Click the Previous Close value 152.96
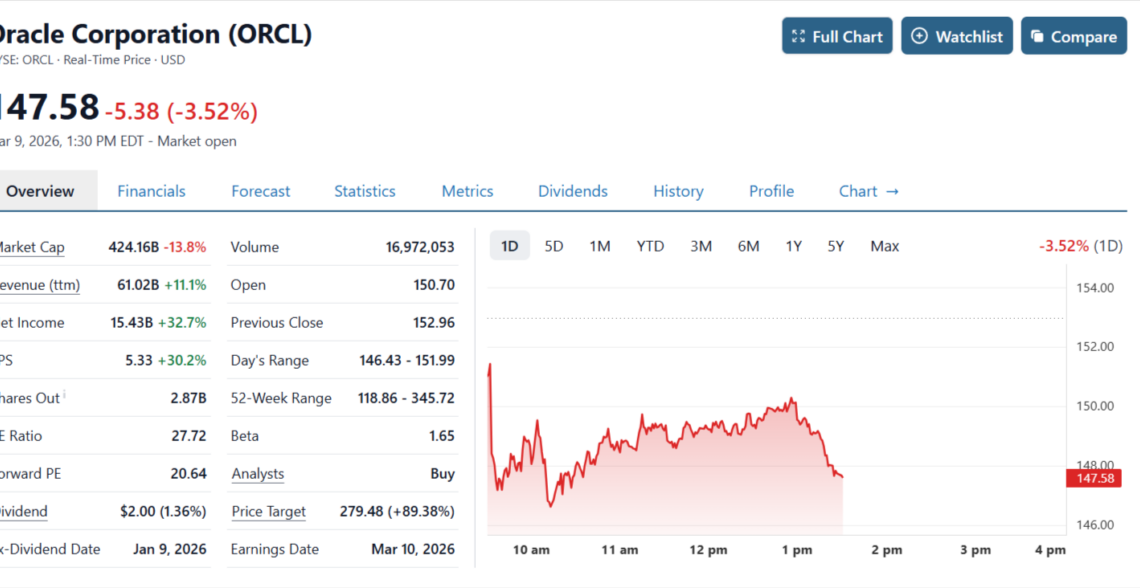Viewport: 1140px width, 588px height. point(434,323)
